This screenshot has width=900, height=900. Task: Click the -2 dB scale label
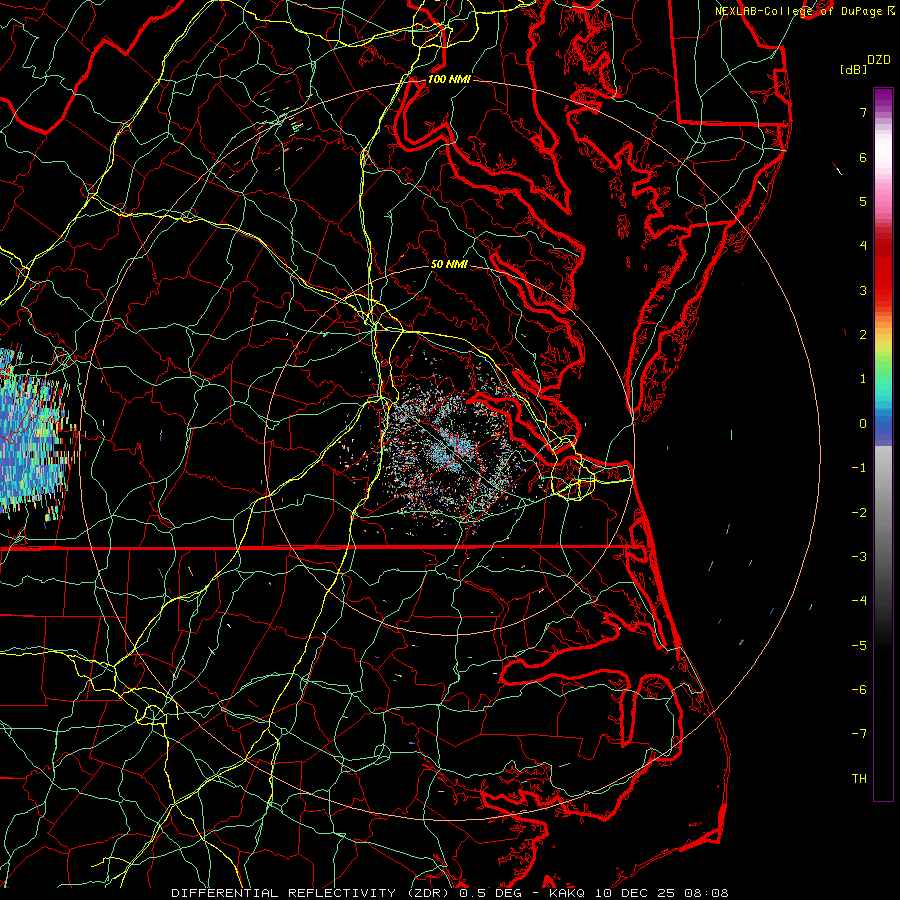(x=859, y=513)
